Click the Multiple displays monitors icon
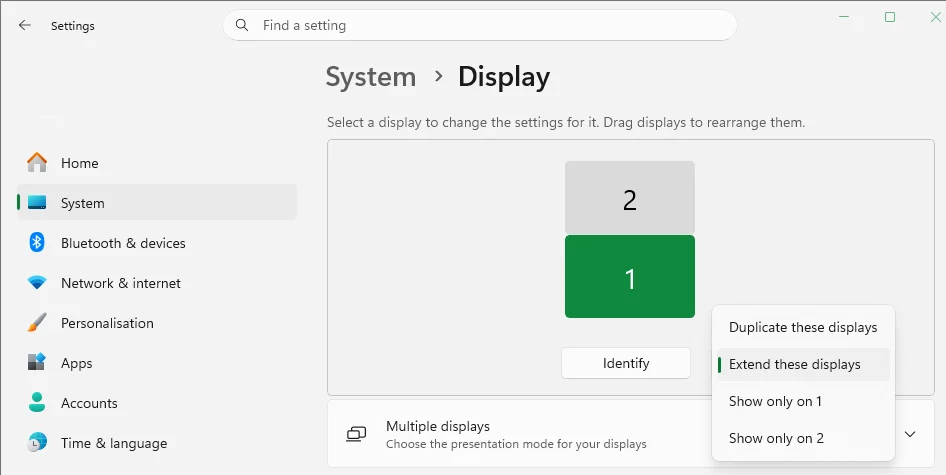Screen dimensions: 946x475 [x=357, y=434]
